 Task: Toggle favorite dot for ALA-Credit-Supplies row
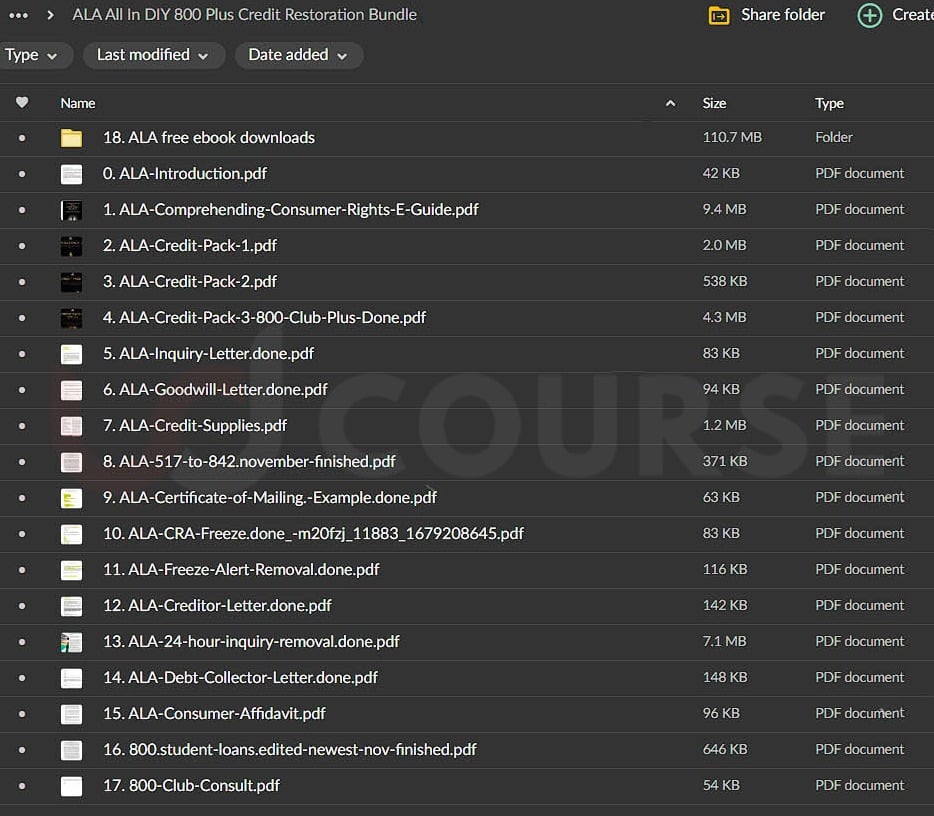tap(22, 426)
